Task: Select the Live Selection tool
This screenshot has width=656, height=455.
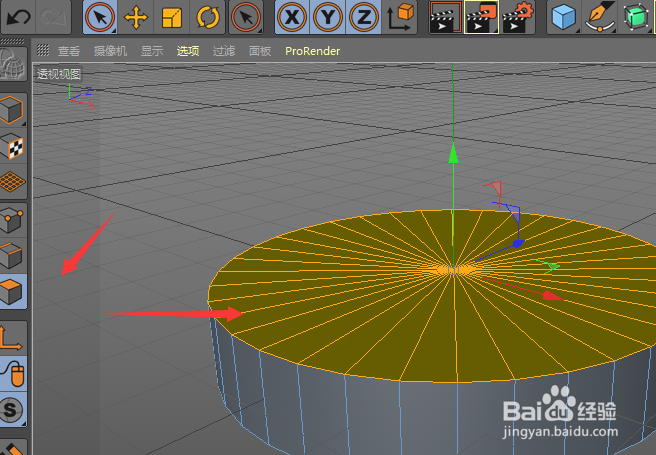Action: [100, 18]
